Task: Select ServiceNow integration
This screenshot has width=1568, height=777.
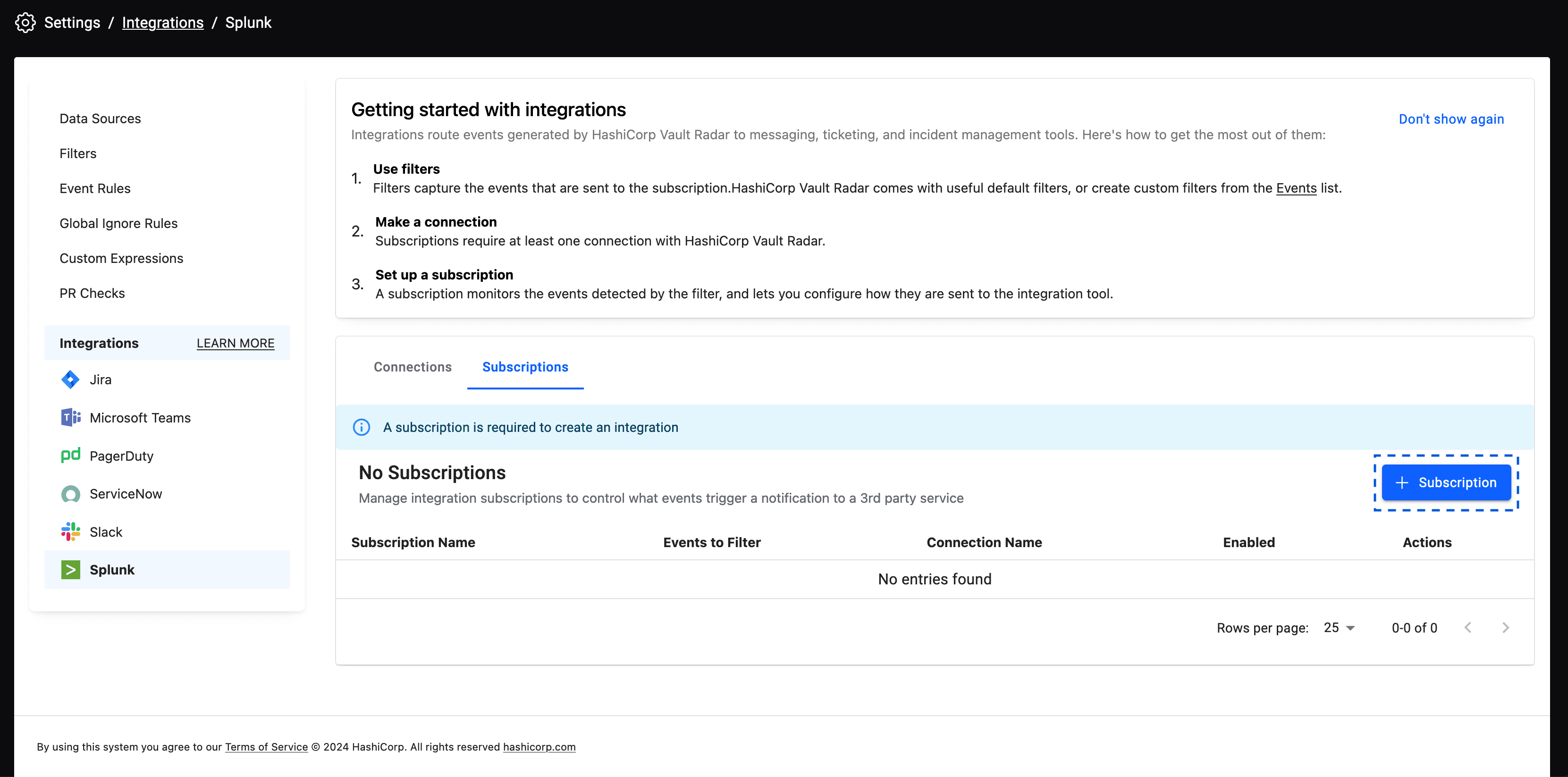Action: [167, 494]
